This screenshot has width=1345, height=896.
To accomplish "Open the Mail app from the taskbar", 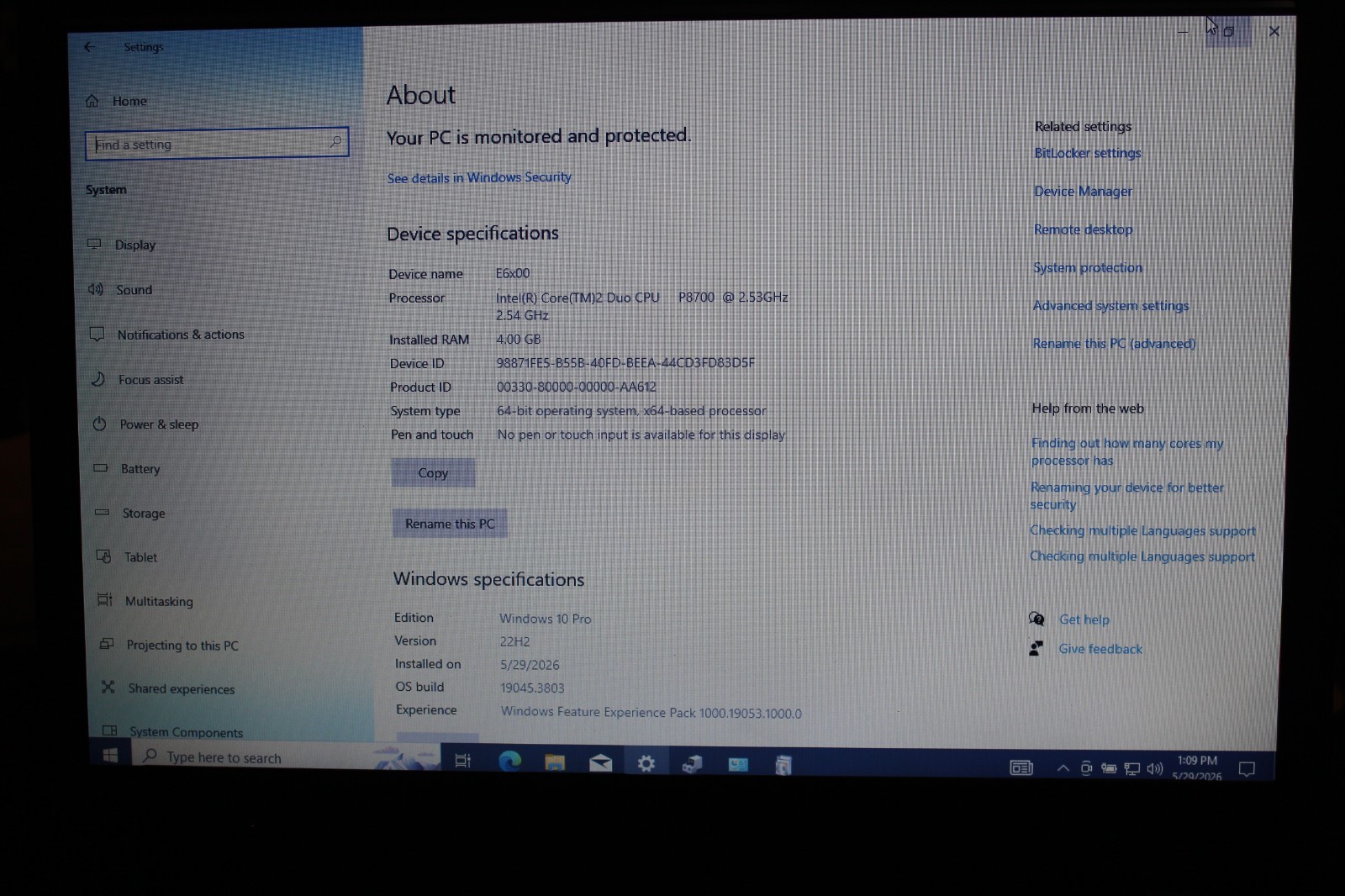I will click(x=600, y=763).
